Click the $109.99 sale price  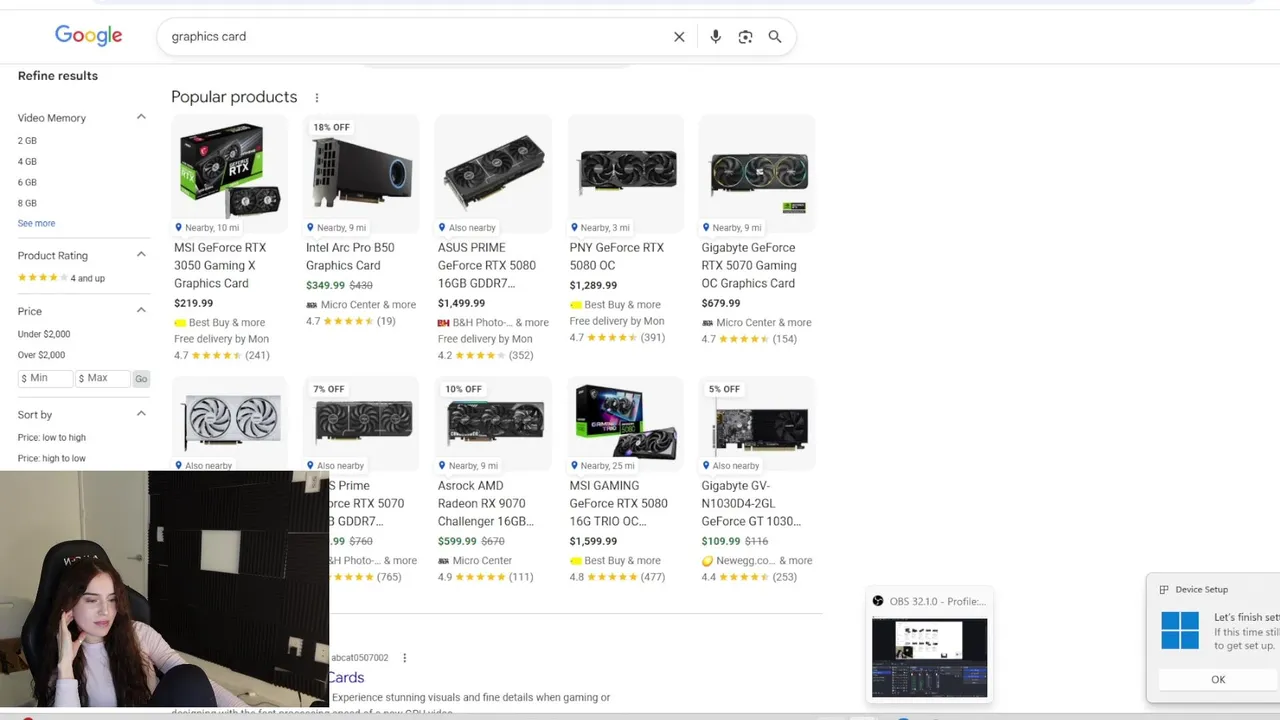point(721,542)
